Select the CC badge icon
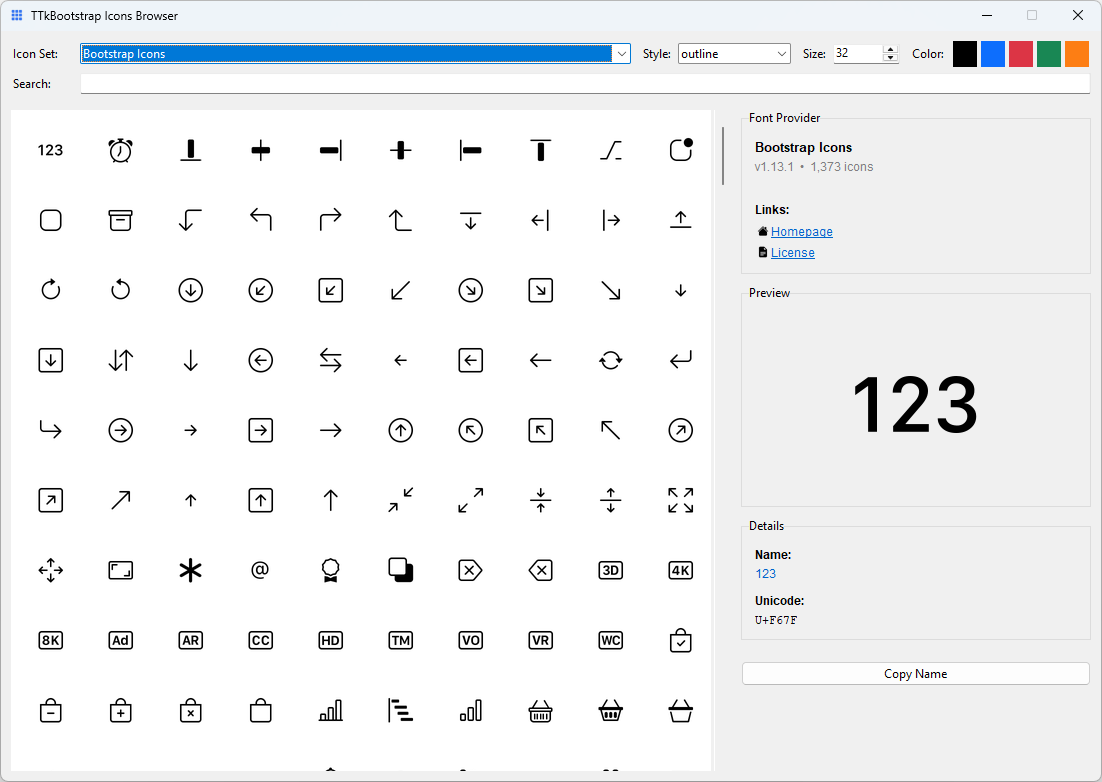Image resolution: width=1102 pixels, height=782 pixels. pos(260,640)
